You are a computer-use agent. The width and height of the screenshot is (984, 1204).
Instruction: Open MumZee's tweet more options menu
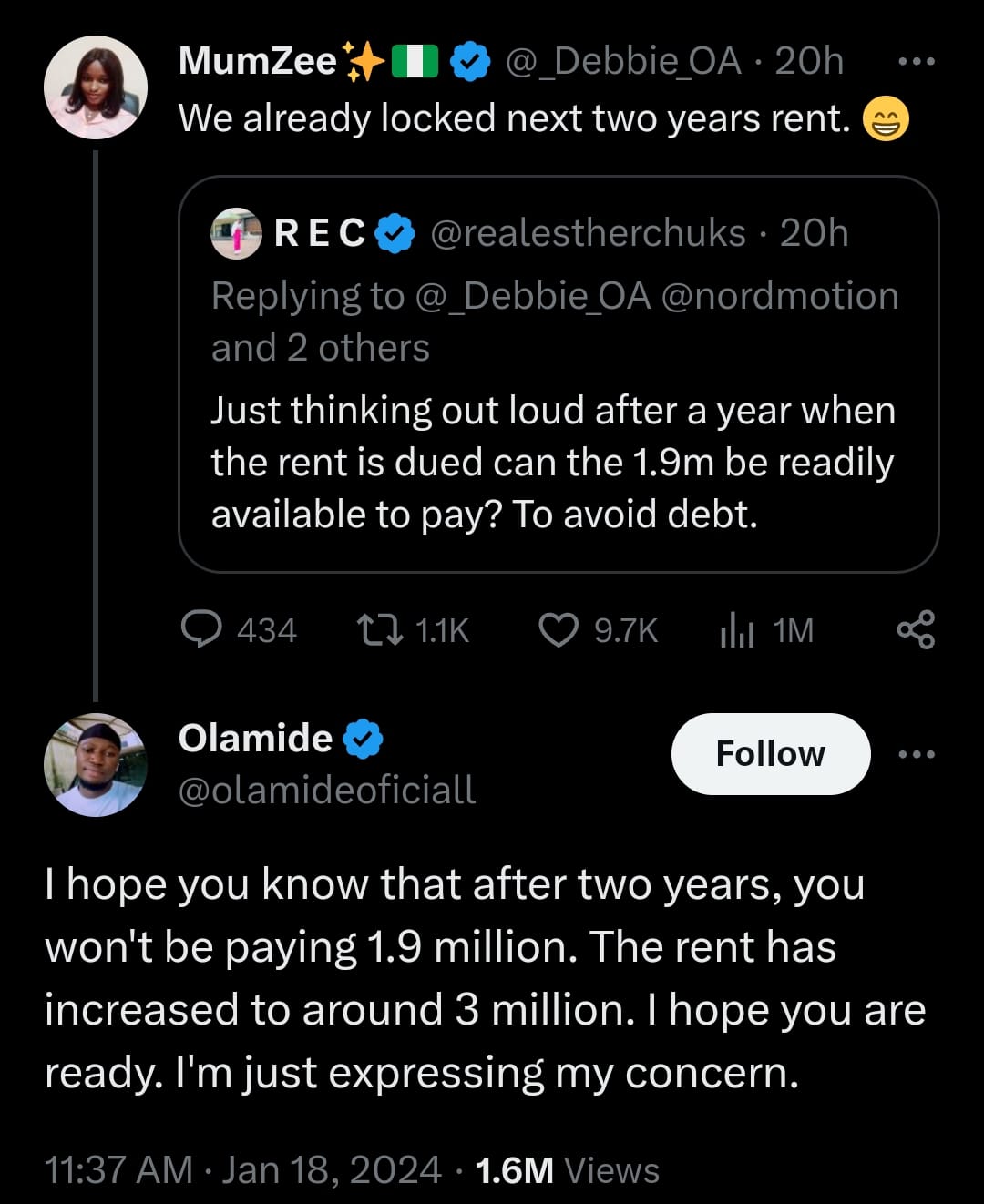pos(916,62)
